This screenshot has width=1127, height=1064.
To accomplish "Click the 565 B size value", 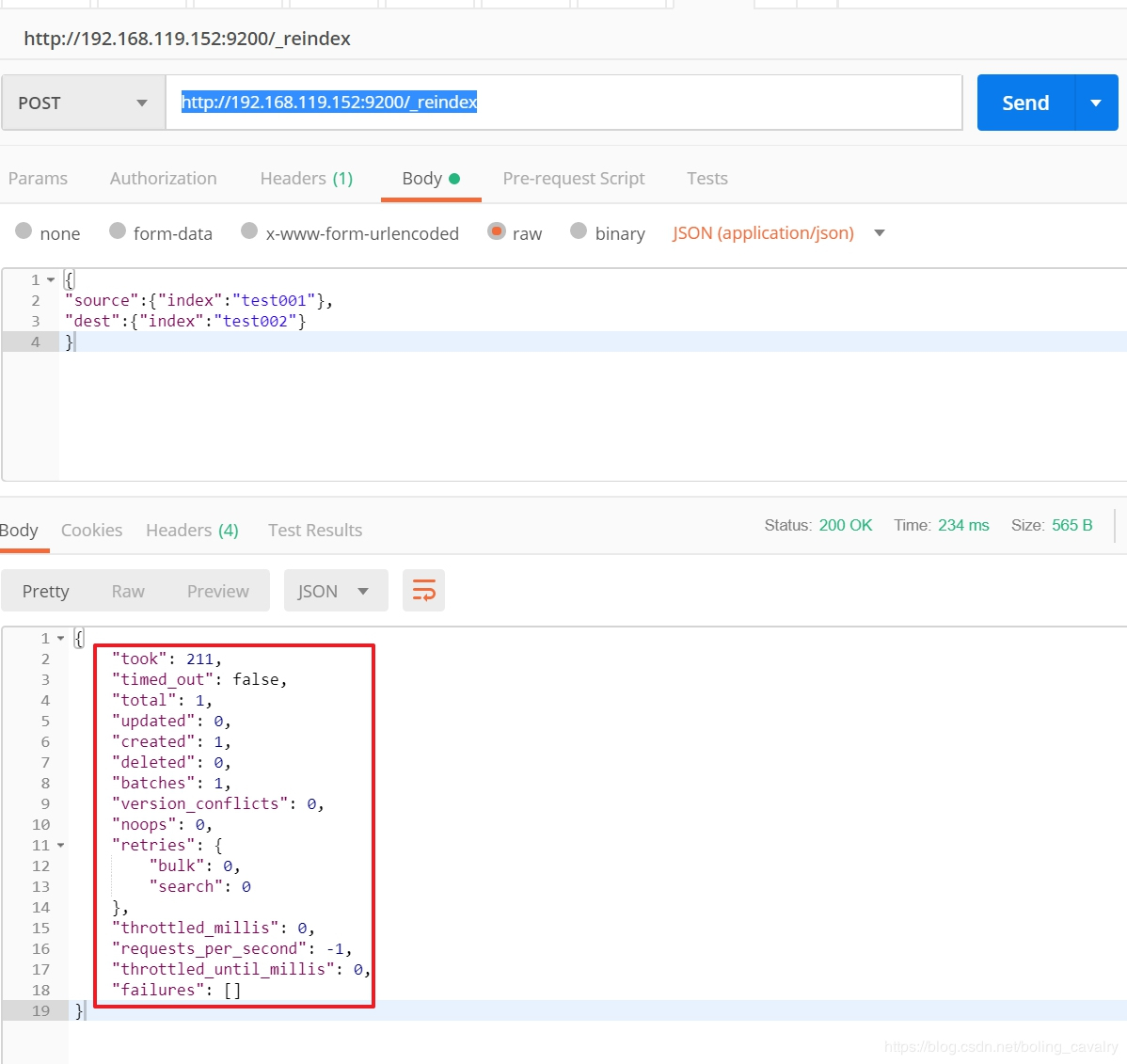I will [1071, 526].
